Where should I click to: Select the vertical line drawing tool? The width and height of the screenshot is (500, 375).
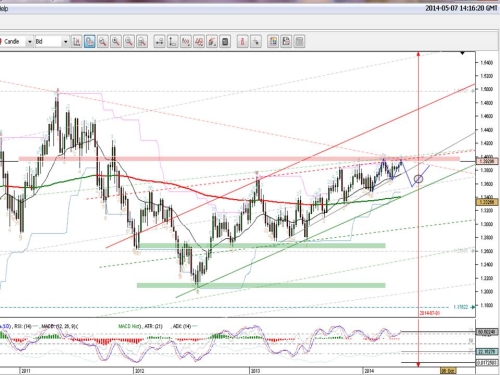173,42
